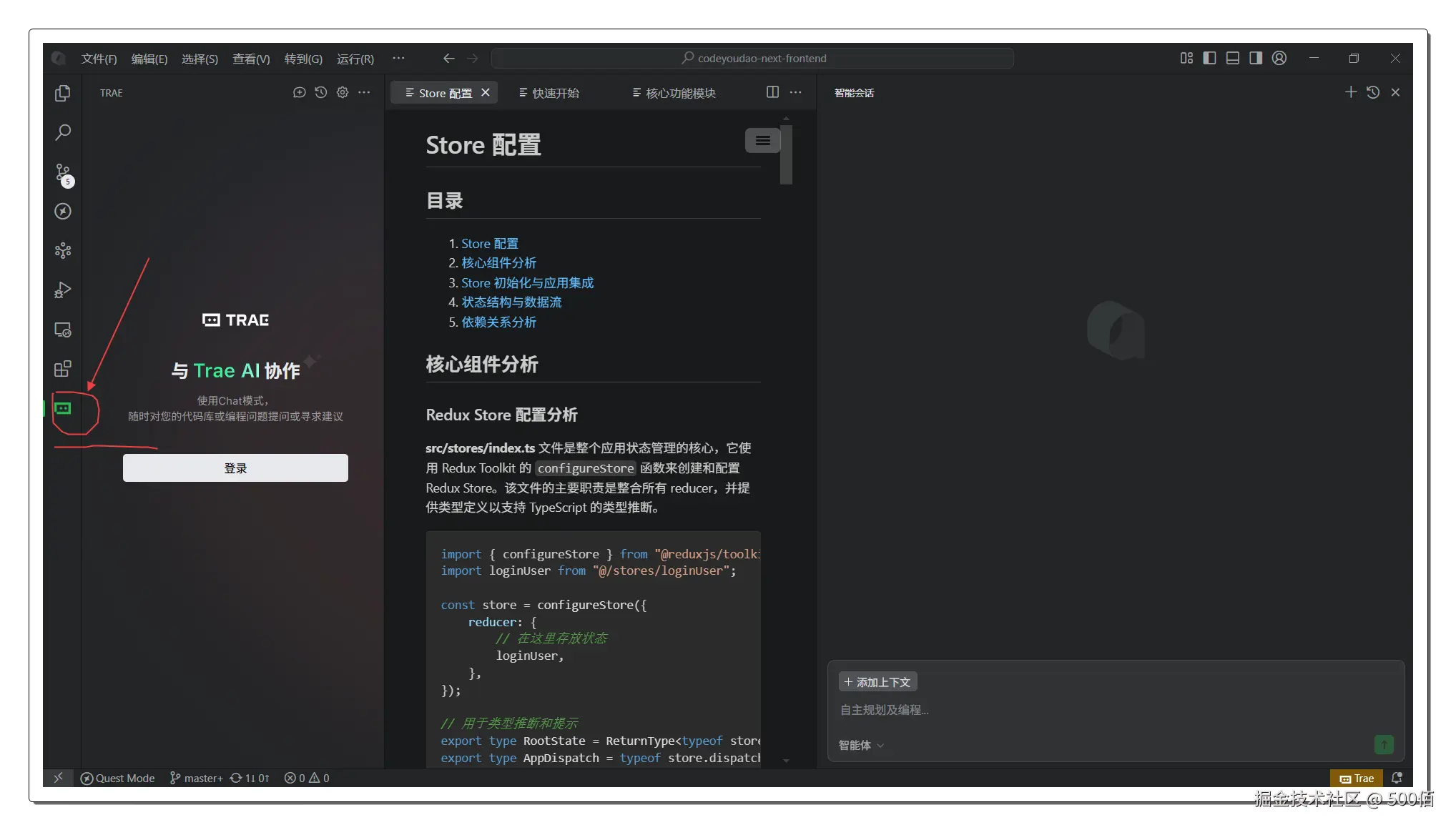Open Source Control with 5 badge
The image size is (1456, 830).
click(63, 173)
